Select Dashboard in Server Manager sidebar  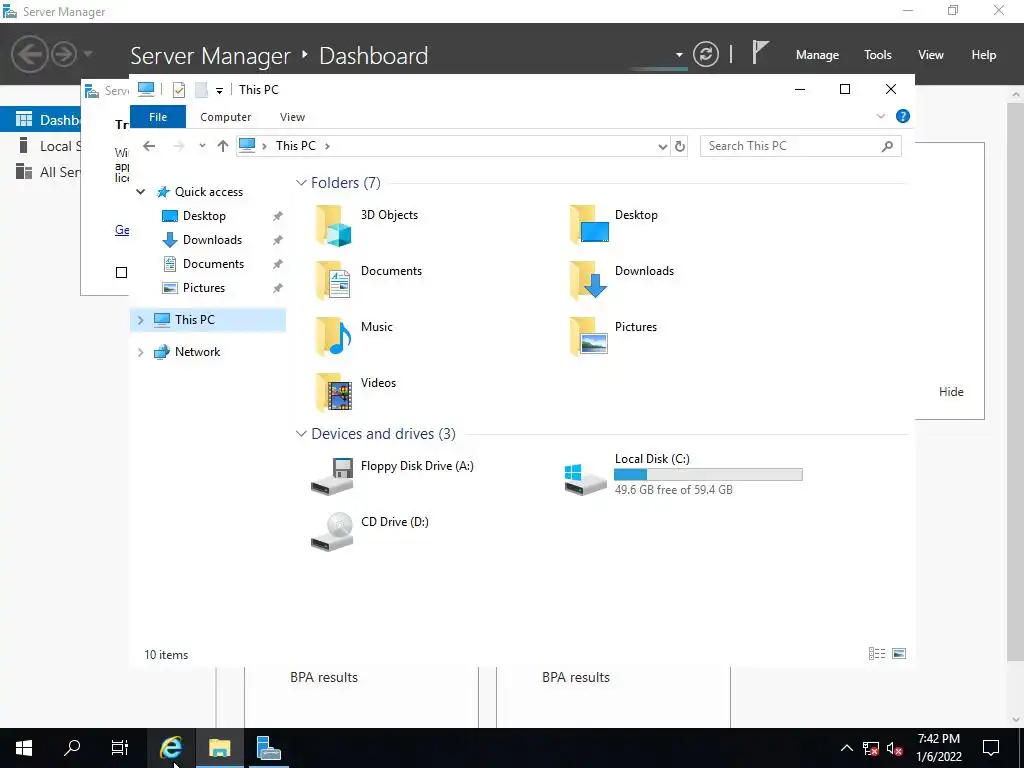coord(40,120)
